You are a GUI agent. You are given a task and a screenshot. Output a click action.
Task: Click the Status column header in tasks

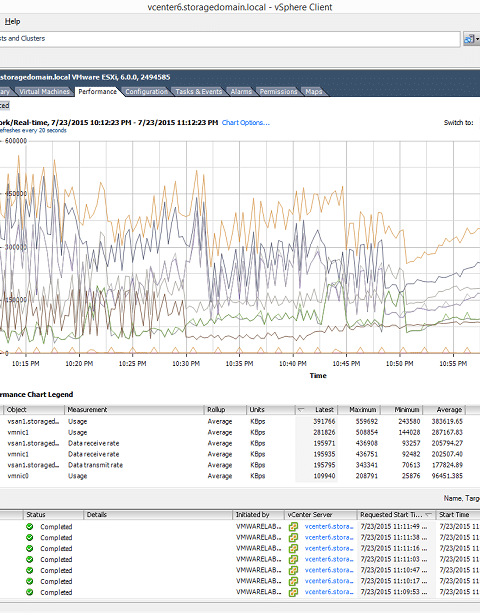coord(53,514)
